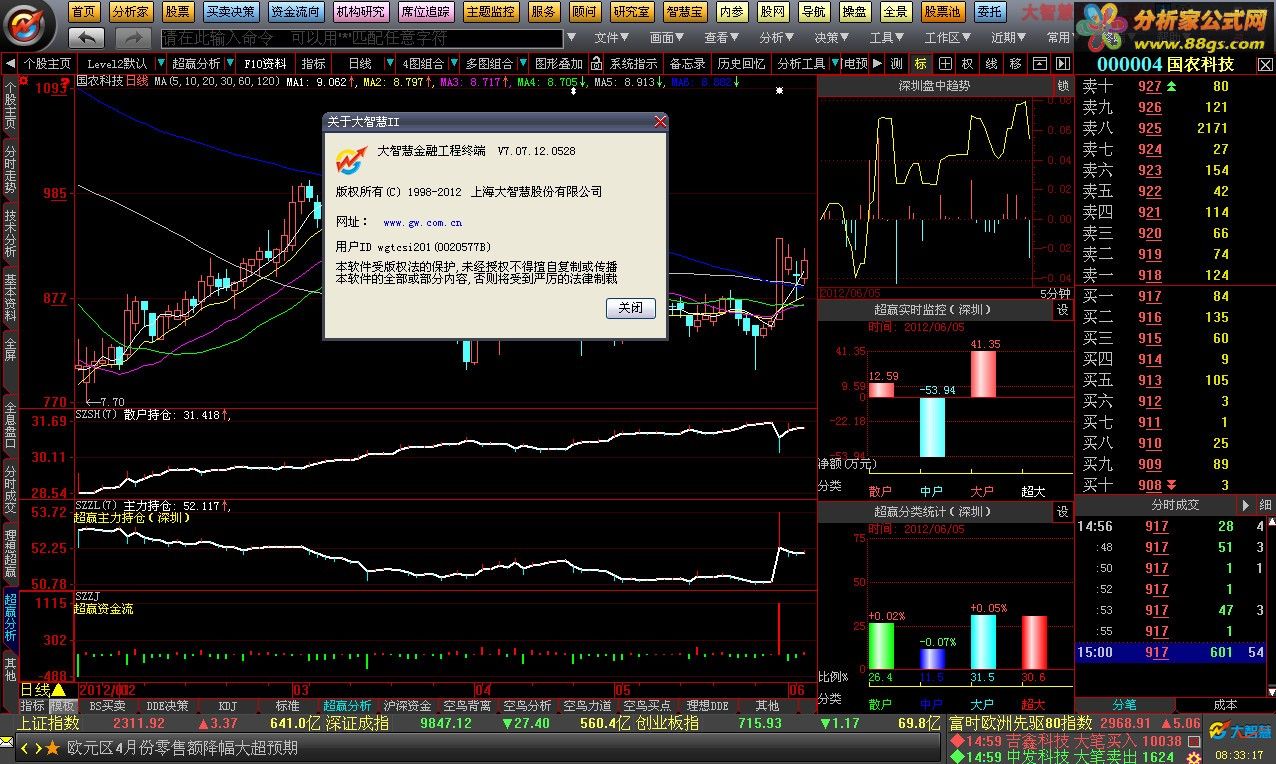Open the 历史回忆 toolbar button
The height and width of the screenshot is (764, 1276).
[x=741, y=63]
